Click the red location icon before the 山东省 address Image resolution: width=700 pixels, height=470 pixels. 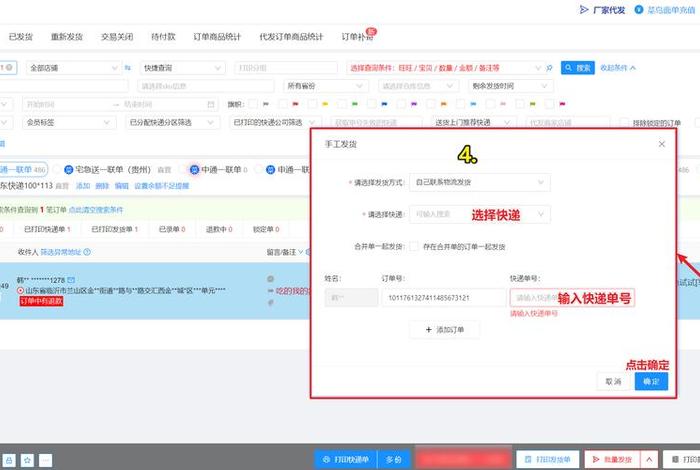(x=20, y=291)
